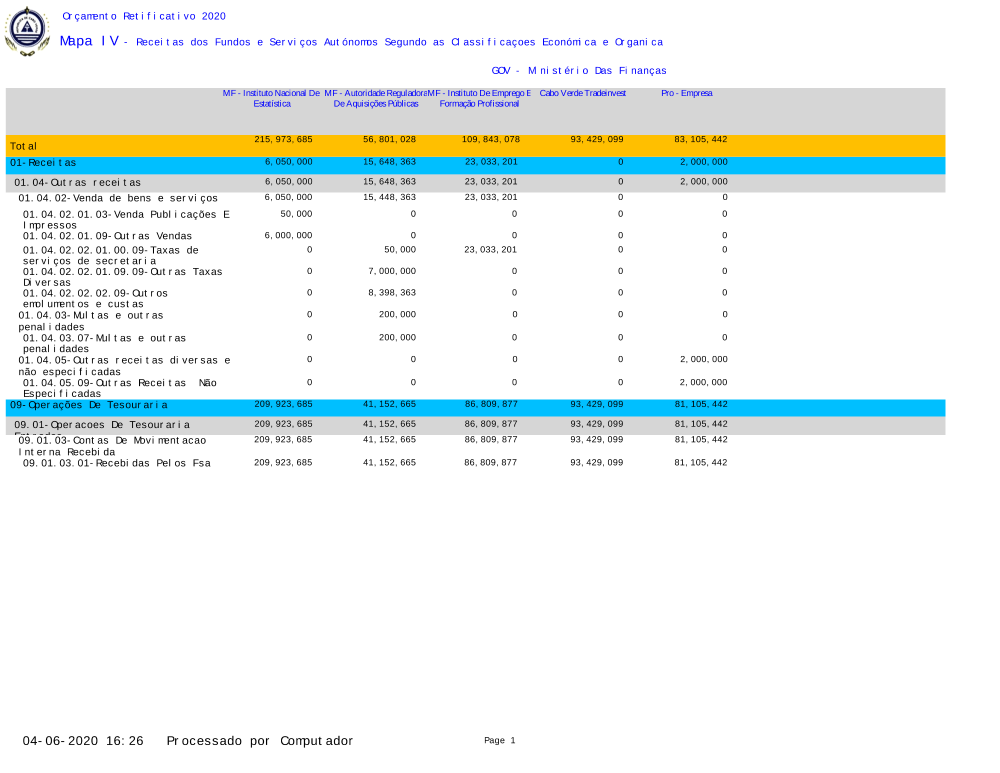The image size is (1000, 773).
Task: Select '09.01.03.01-Recebidas Pelos Fsa' row label
Action: click(117, 463)
